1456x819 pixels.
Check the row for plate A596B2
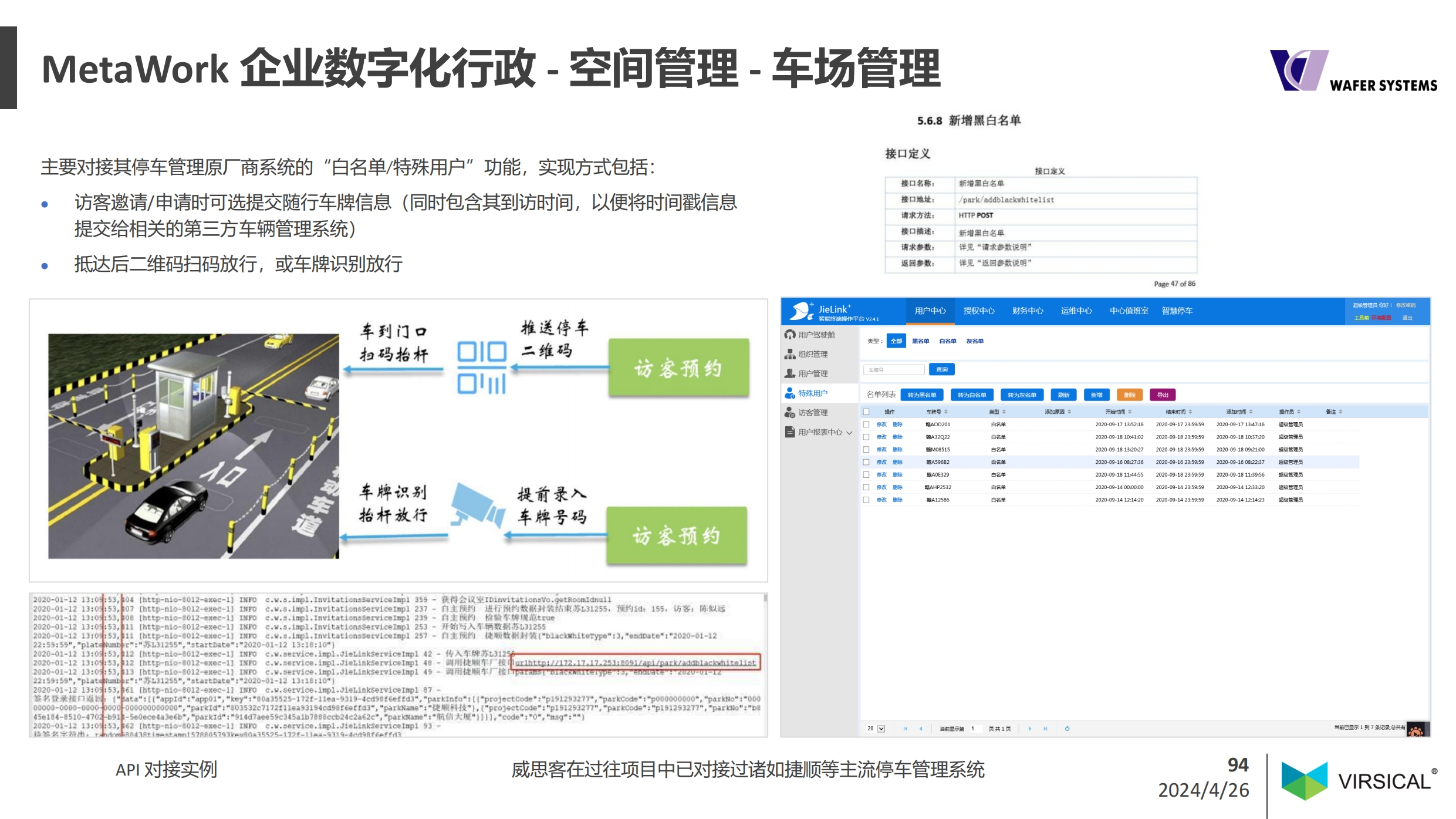866,462
